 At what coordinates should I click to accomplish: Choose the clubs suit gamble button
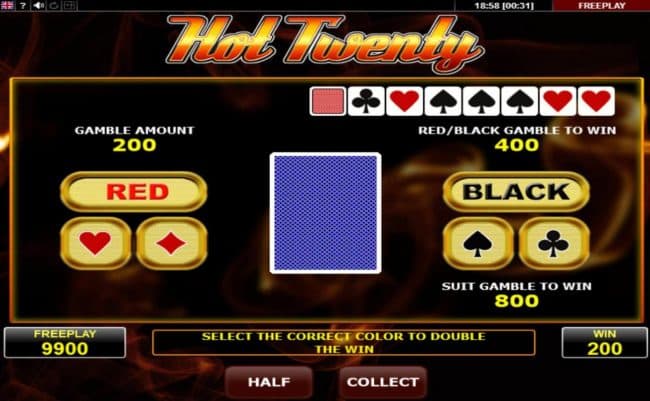coord(554,243)
